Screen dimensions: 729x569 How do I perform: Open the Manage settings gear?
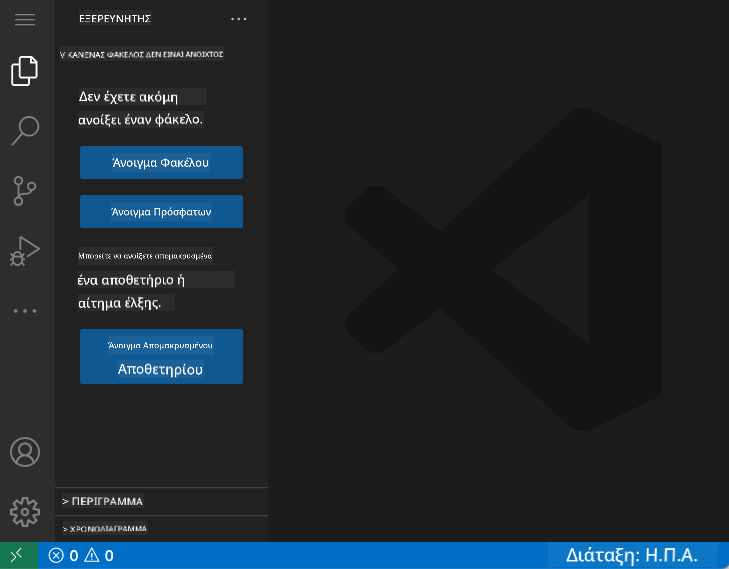[25, 511]
